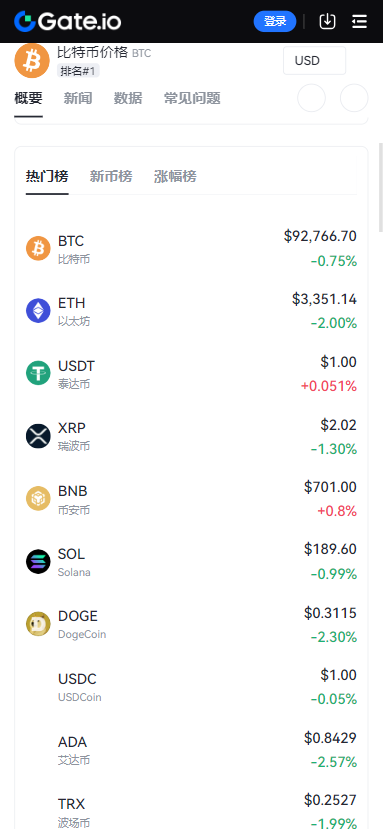
Task: Click the XRP coin icon
Action: click(38, 436)
